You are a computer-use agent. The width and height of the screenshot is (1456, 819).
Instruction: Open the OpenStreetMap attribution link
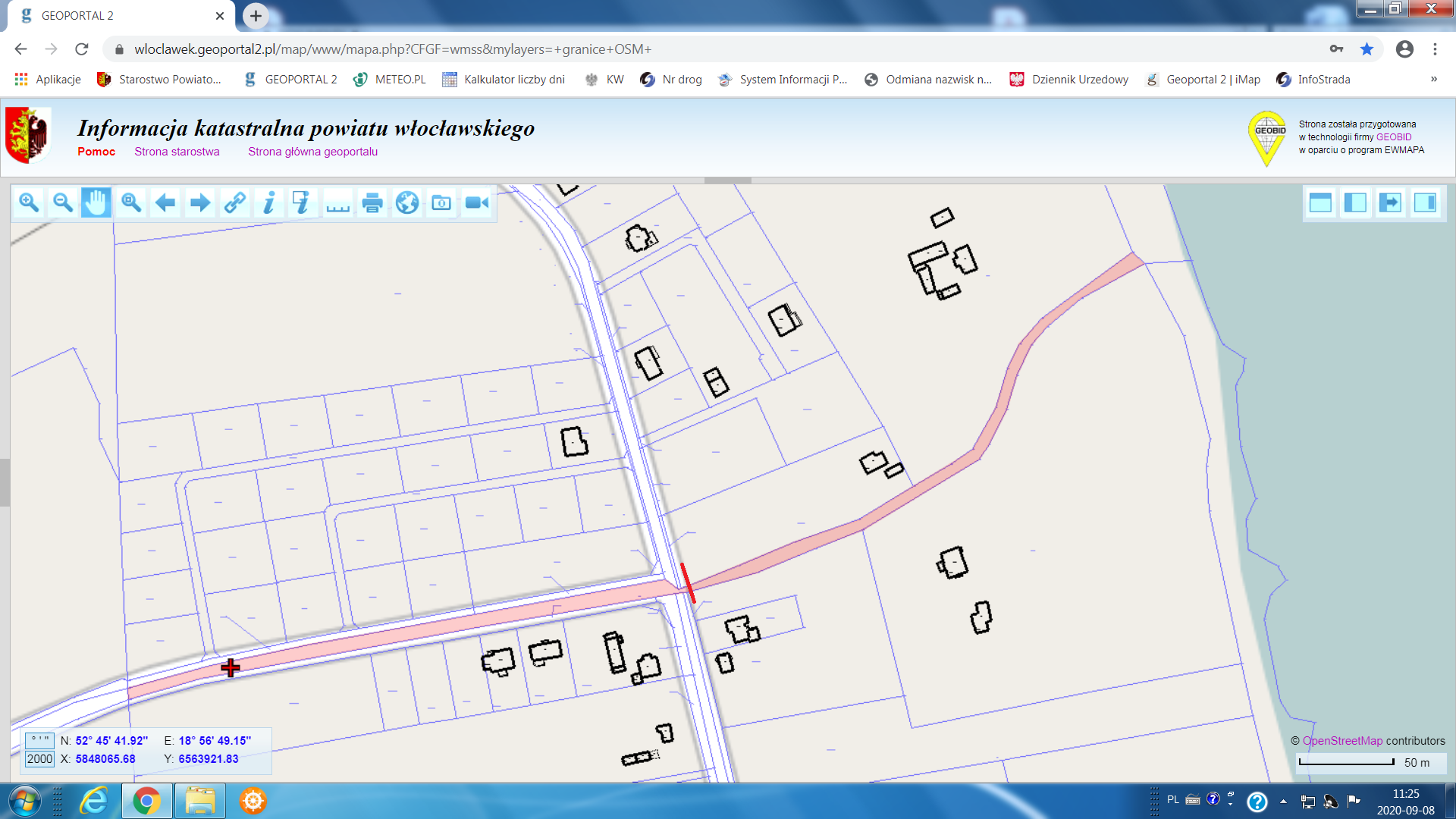(1342, 741)
